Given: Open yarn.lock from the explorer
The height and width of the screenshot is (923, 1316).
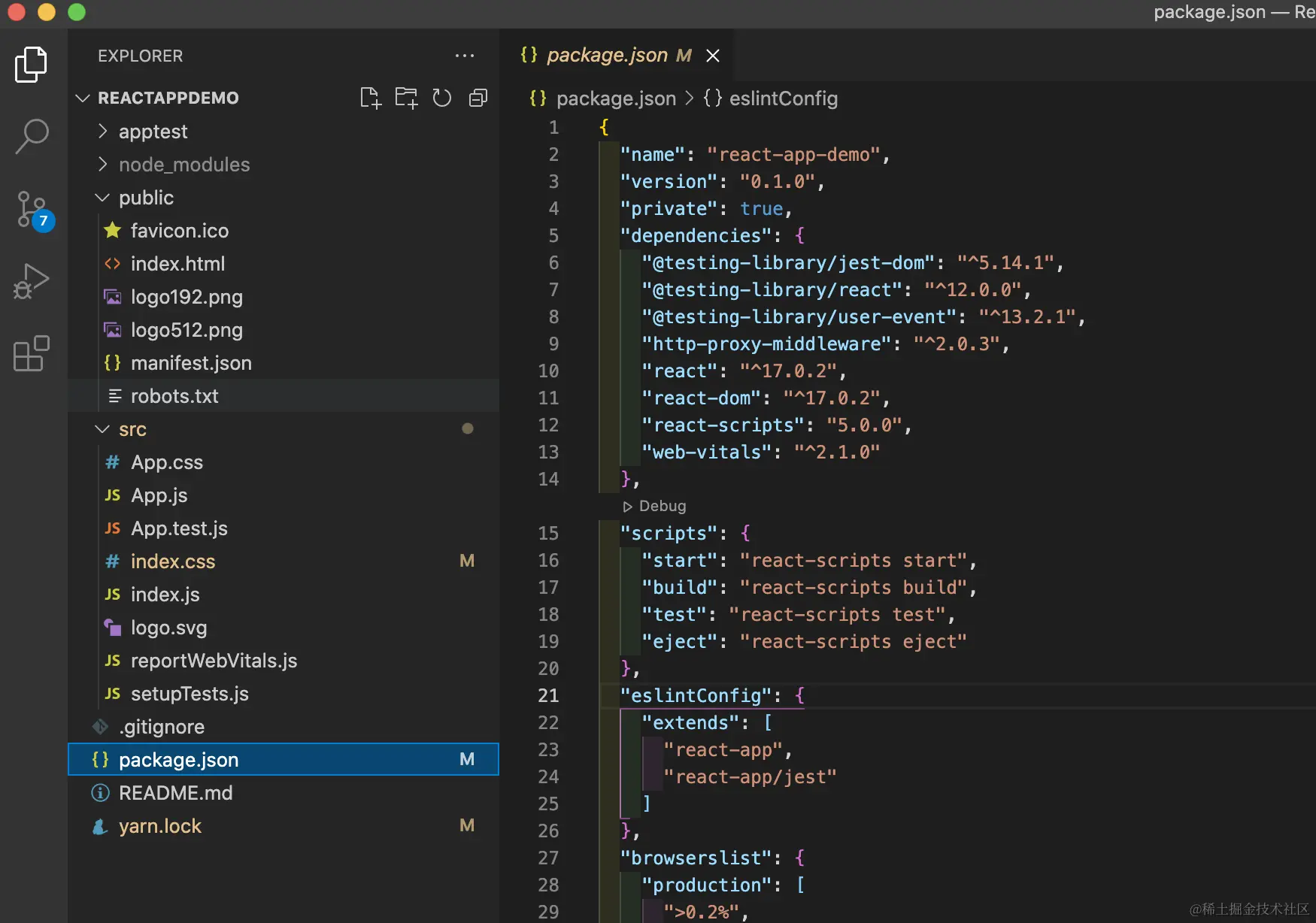Looking at the screenshot, I should click(159, 826).
